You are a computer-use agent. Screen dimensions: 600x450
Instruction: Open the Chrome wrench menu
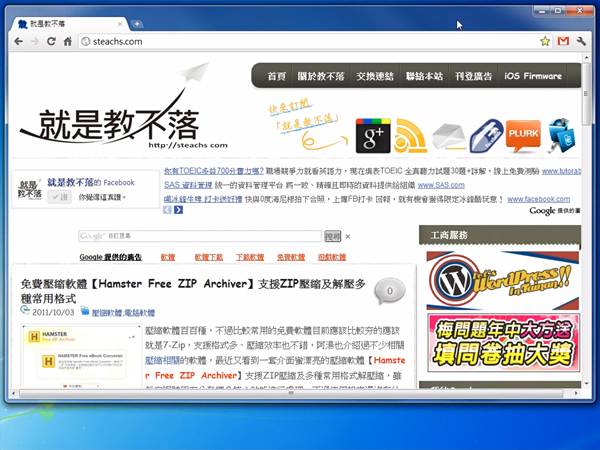click(581, 41)
